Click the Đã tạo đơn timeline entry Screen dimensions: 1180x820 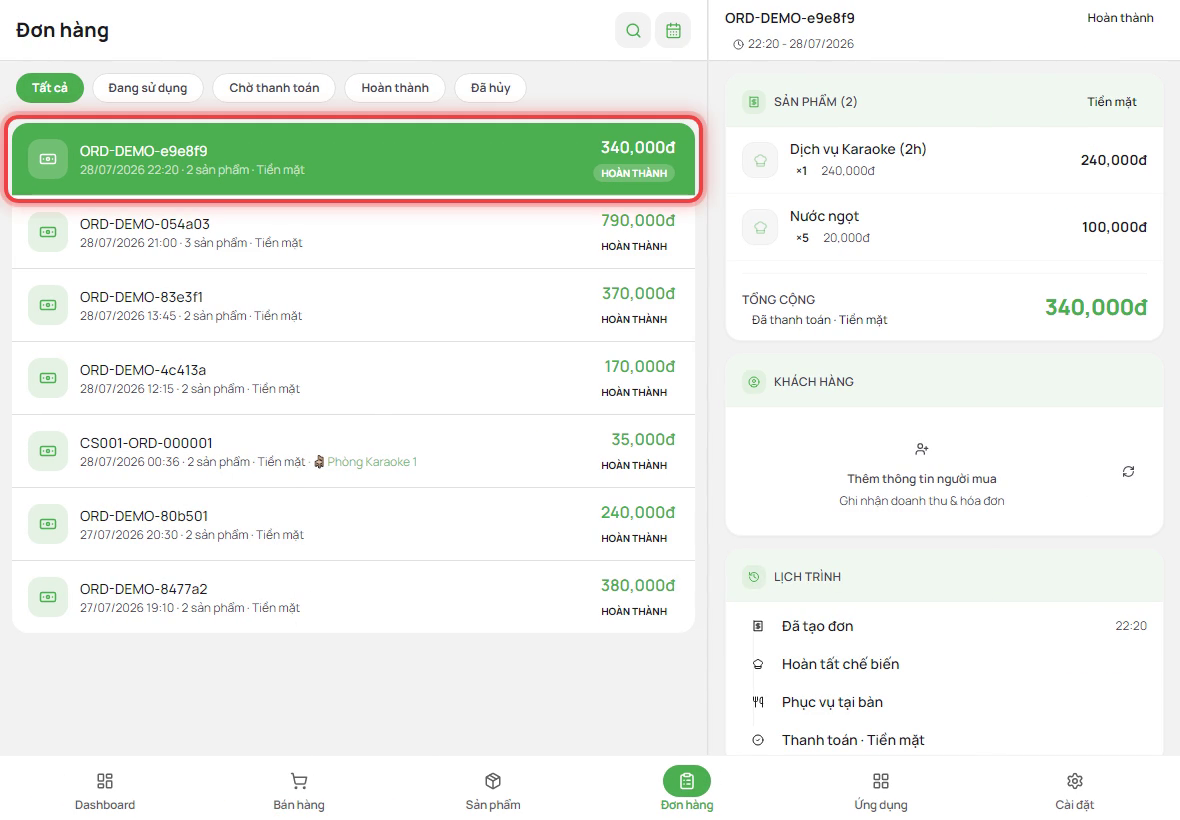(x=944, y=626)
